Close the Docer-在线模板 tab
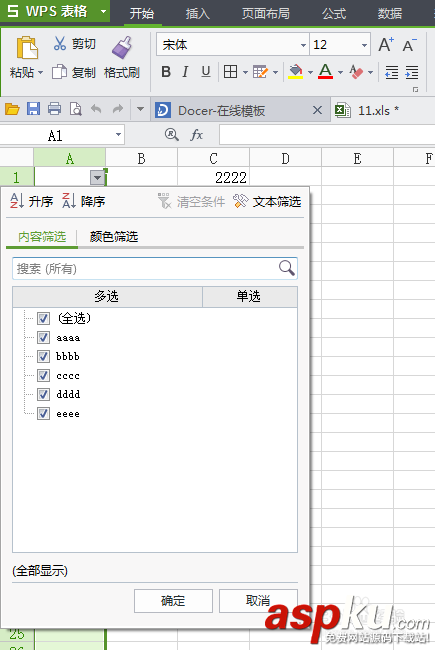435x650 pixels. pos(317,110)
